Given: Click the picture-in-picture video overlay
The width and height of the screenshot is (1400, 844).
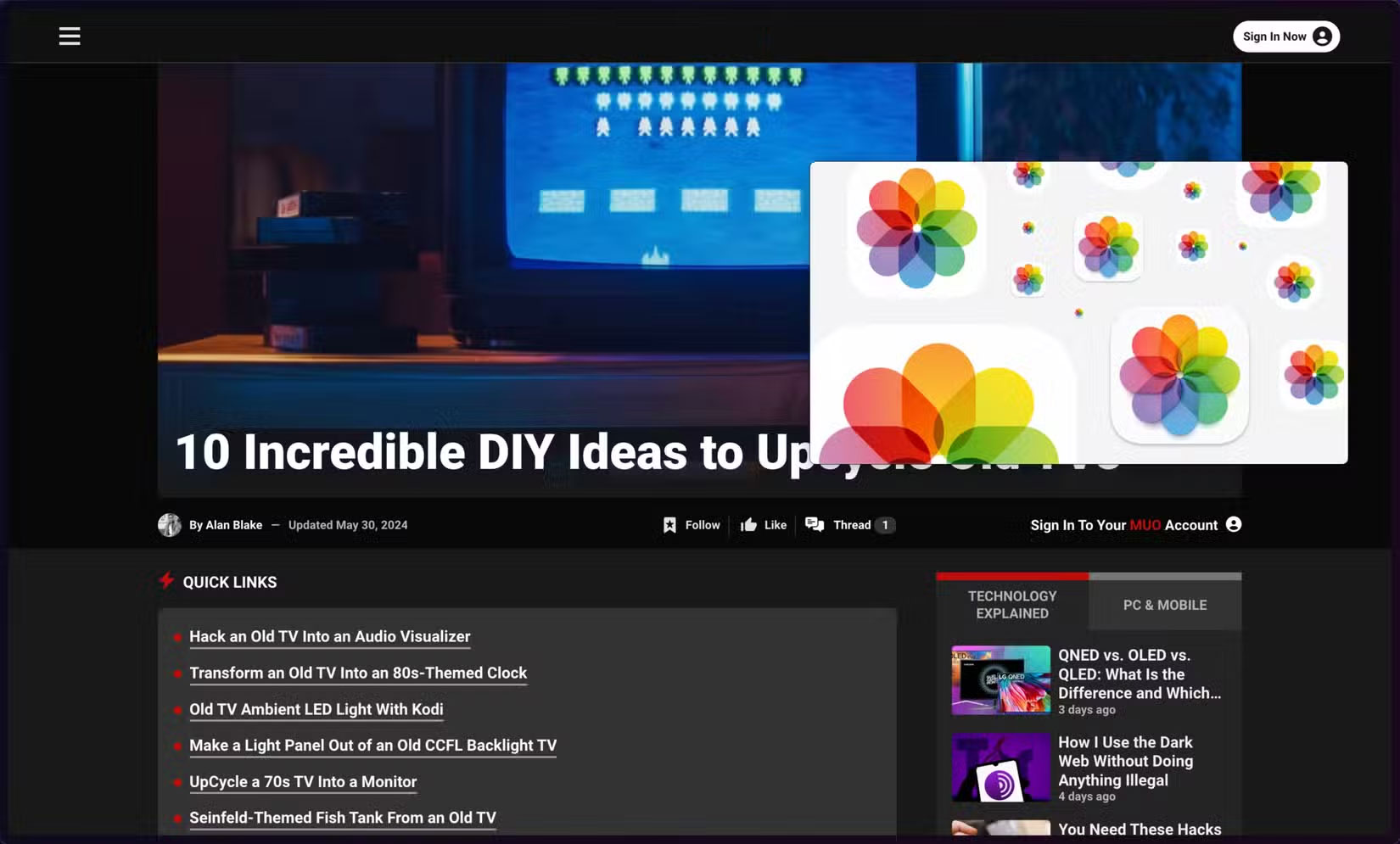Looking at the screenshot, I should [1078, 312].
